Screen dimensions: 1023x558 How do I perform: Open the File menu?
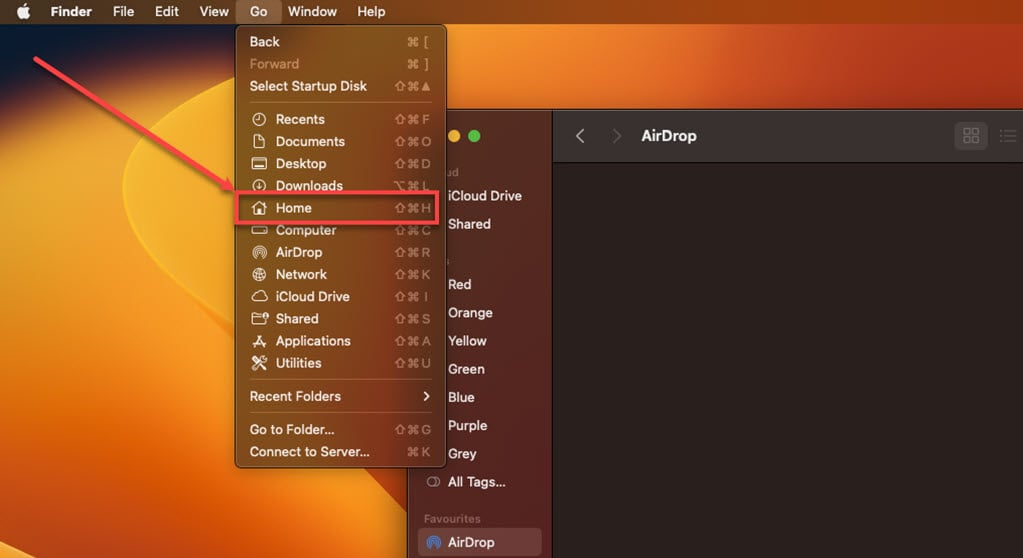pyautogui.click(x=123, y=12)
